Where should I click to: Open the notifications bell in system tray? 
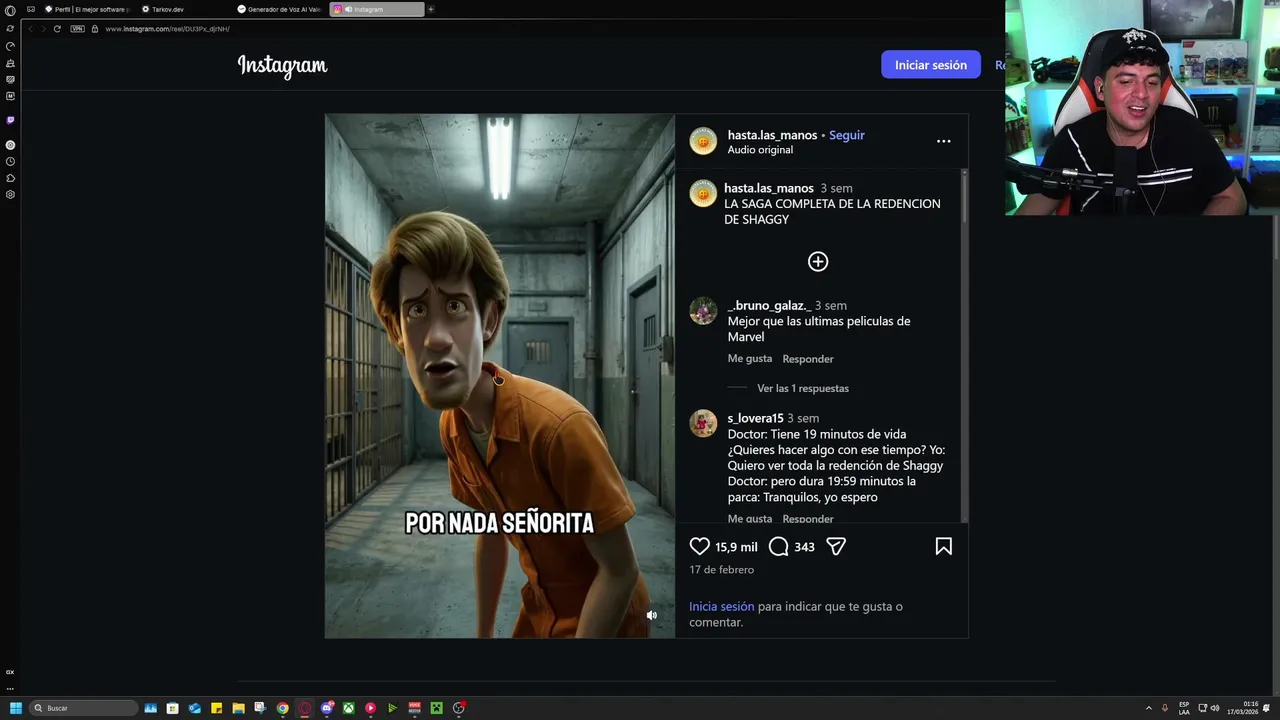tap(1267, 708)
